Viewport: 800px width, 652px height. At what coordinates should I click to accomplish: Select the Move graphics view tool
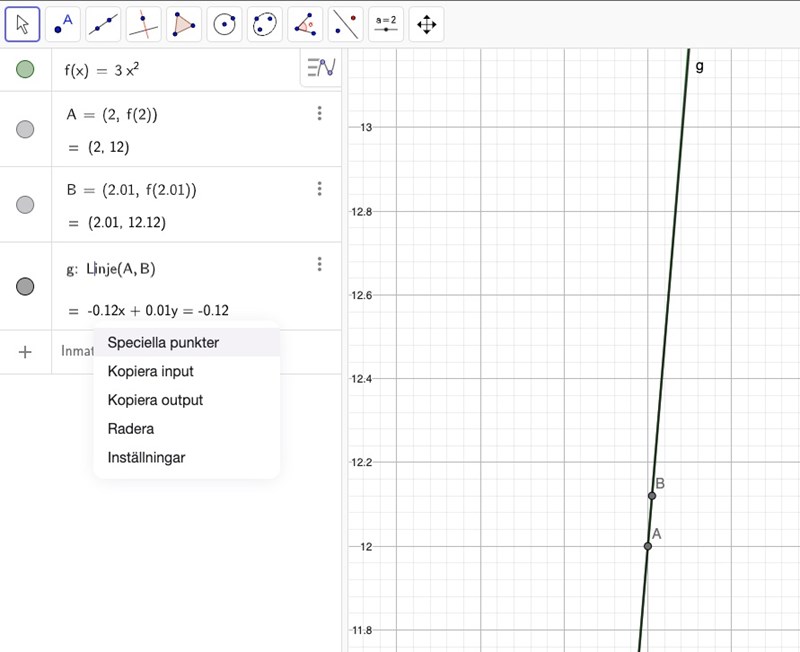click(x=427, y=24)
